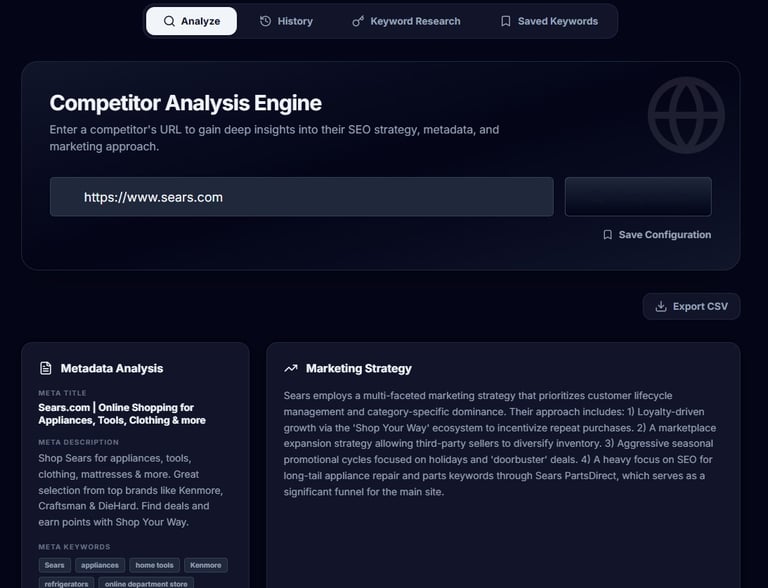Click the 'Marketing Strategy' heading
Screen dimensions: 768x588
point(359,368)
